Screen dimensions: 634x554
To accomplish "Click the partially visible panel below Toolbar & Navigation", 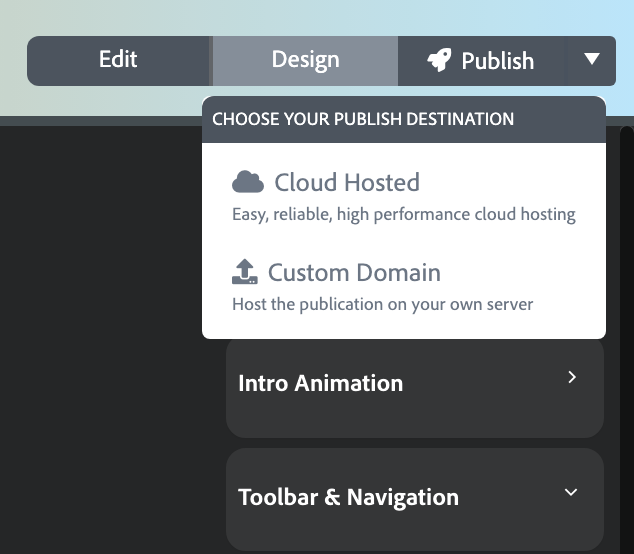I will [x=414, y=551].
